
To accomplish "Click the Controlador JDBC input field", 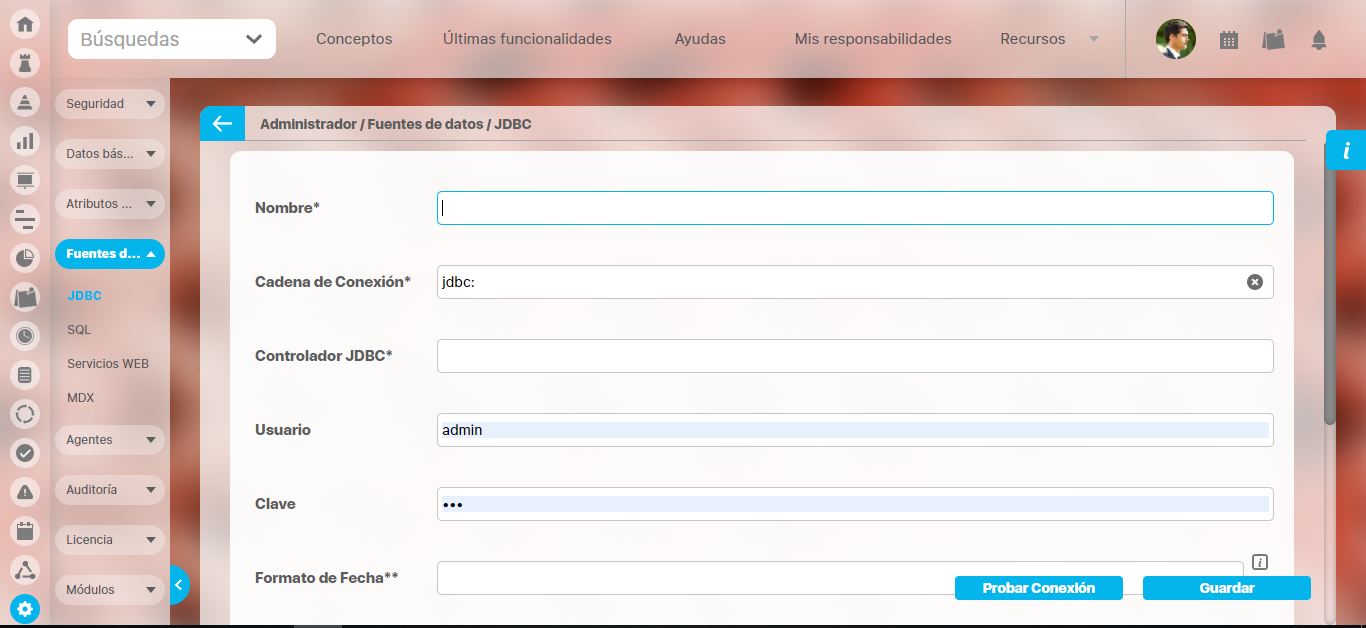I will 855,356.
